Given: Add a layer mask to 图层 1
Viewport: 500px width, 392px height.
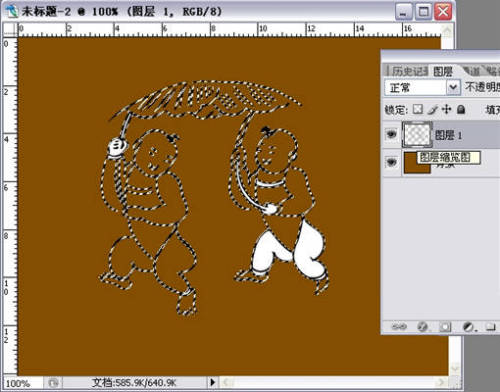Looking at the screenshot, I should click(445, 327).
